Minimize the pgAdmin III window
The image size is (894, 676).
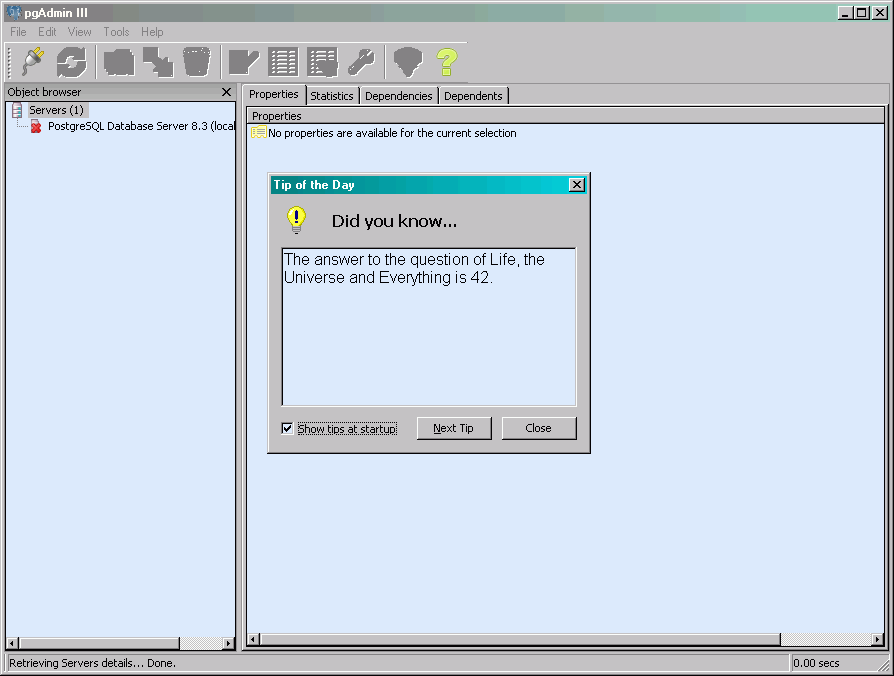click(x=845, y=13)
